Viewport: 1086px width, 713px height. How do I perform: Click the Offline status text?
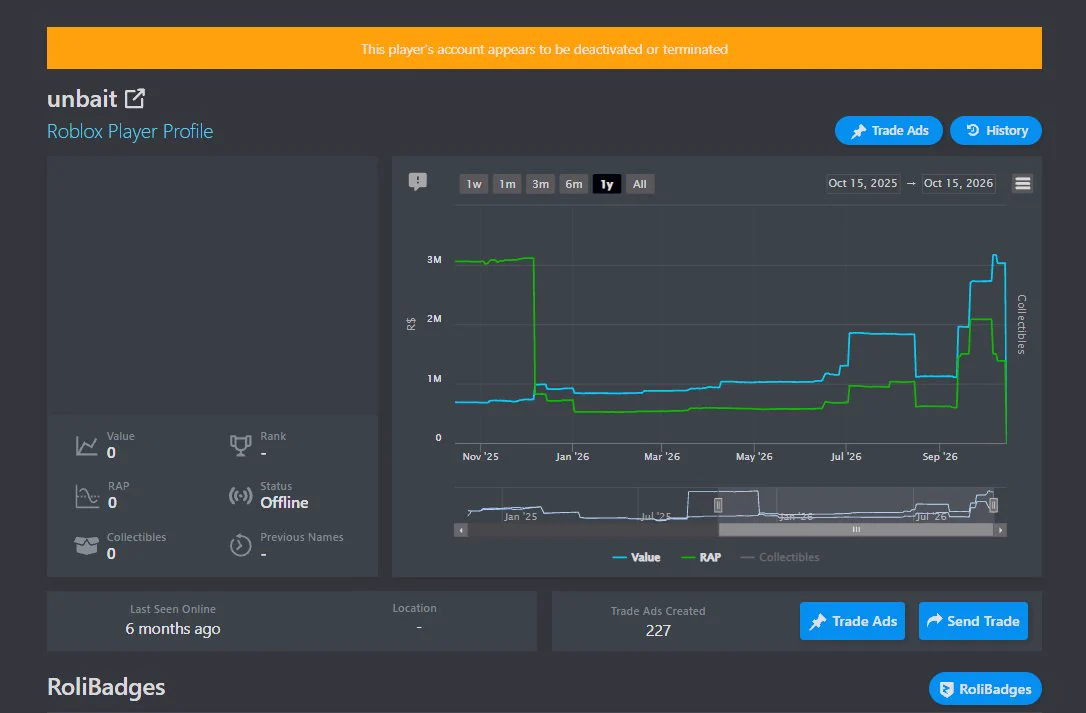[284, 503]
